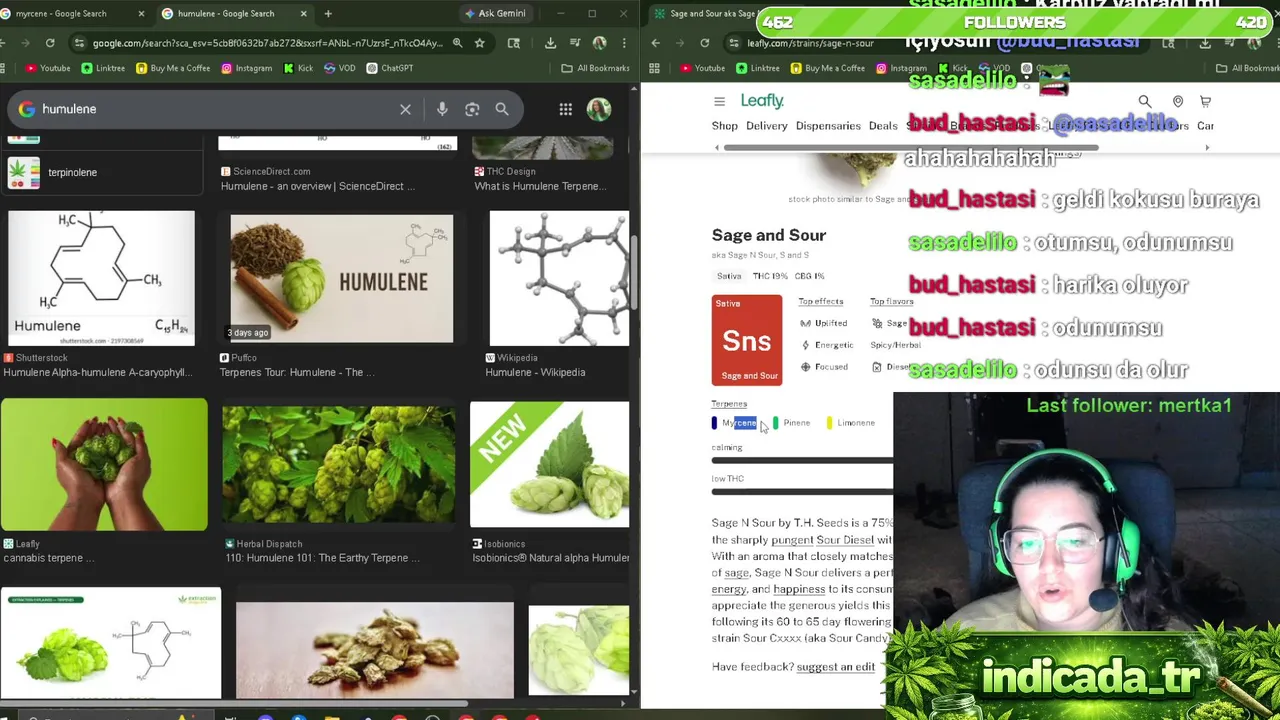Click the Energetic effect
The image size is (1280, 720).
pos(826,345)
